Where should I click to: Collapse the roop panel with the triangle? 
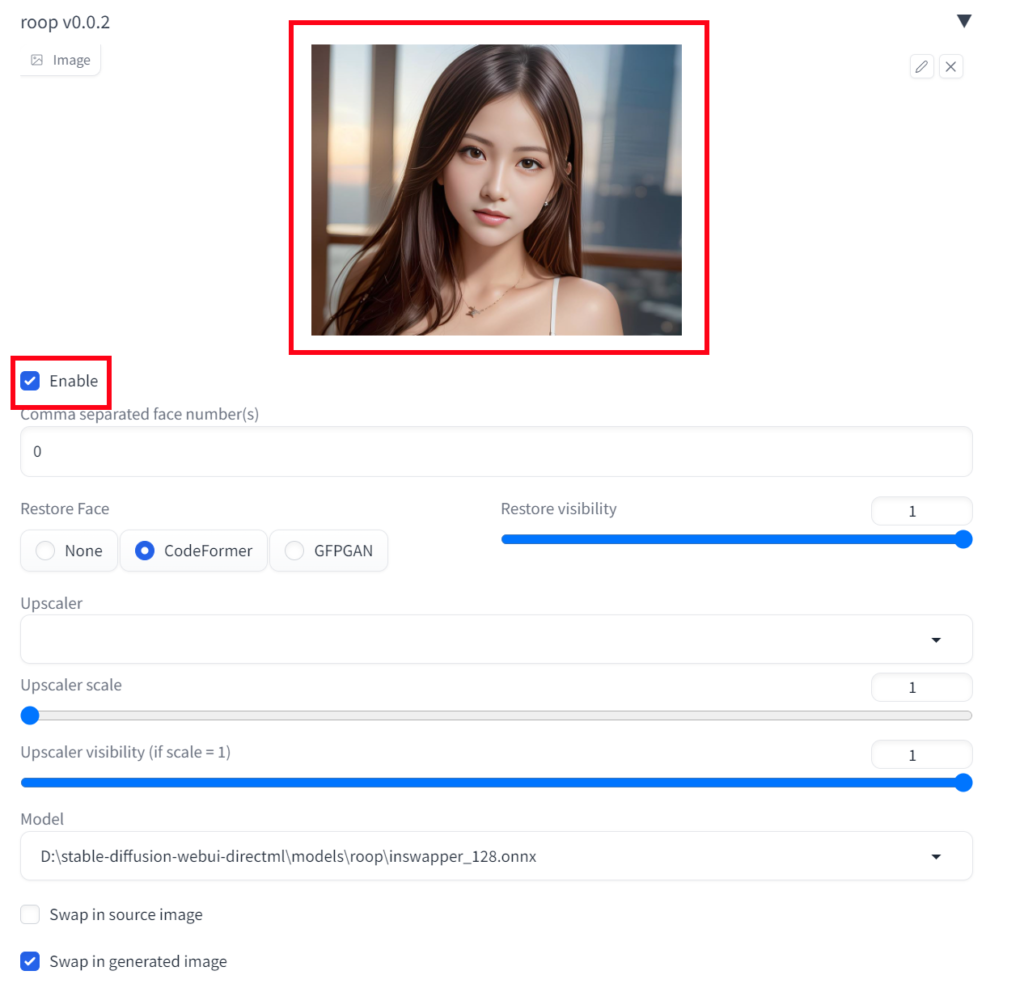coord(963,19)
